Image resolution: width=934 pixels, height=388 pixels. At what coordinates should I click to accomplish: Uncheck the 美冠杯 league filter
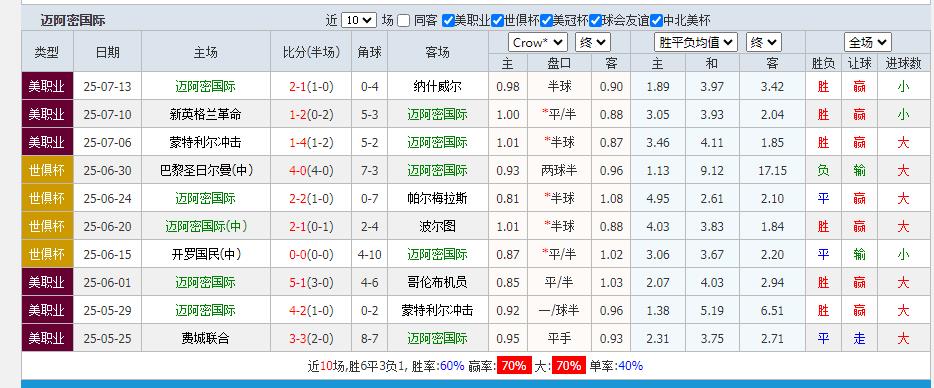click(x=547, y=21)
